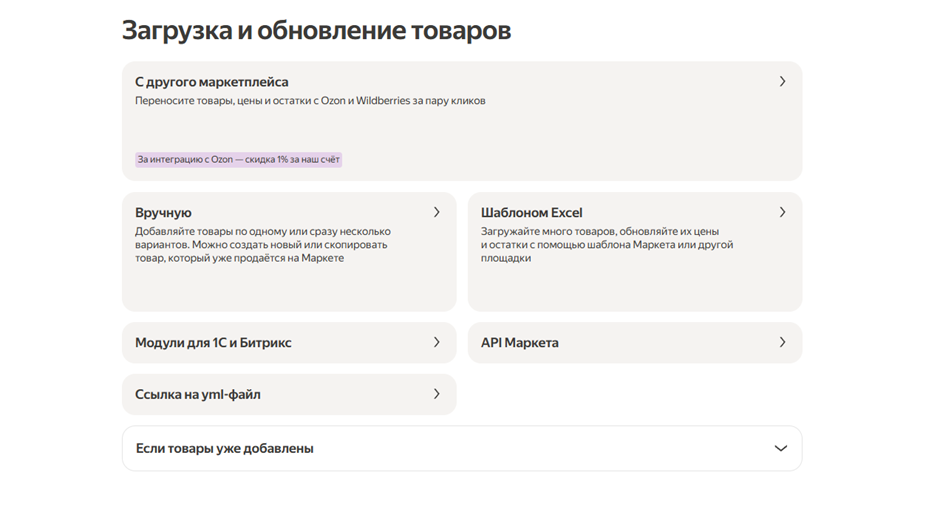Click the manual product adding description text

coord(263,245)
